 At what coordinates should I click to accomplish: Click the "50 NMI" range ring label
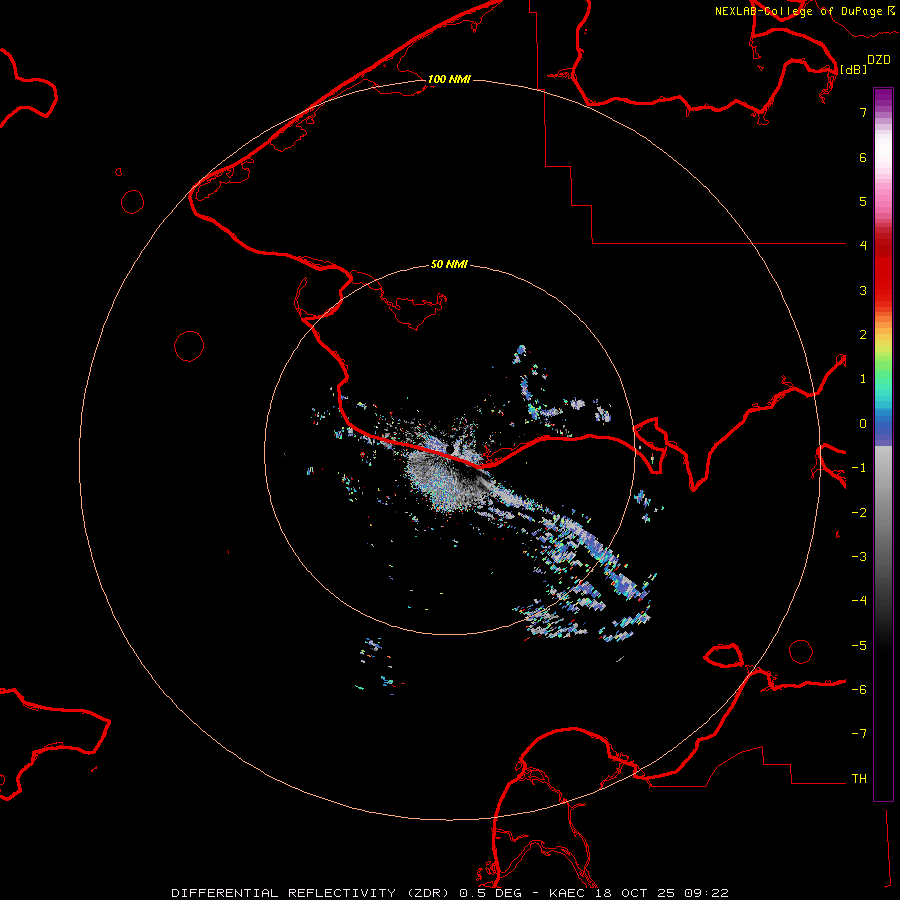click(x=449, y=265)
